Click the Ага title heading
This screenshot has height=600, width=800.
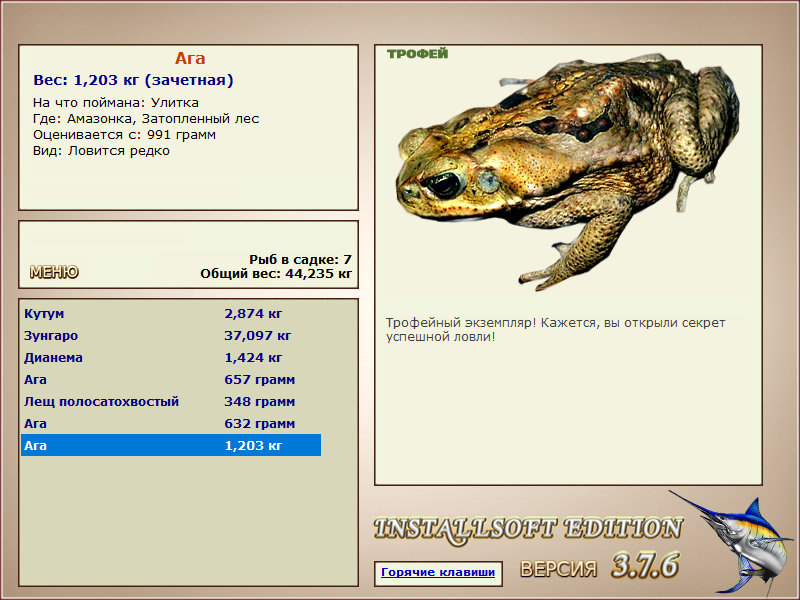[190, 58]
